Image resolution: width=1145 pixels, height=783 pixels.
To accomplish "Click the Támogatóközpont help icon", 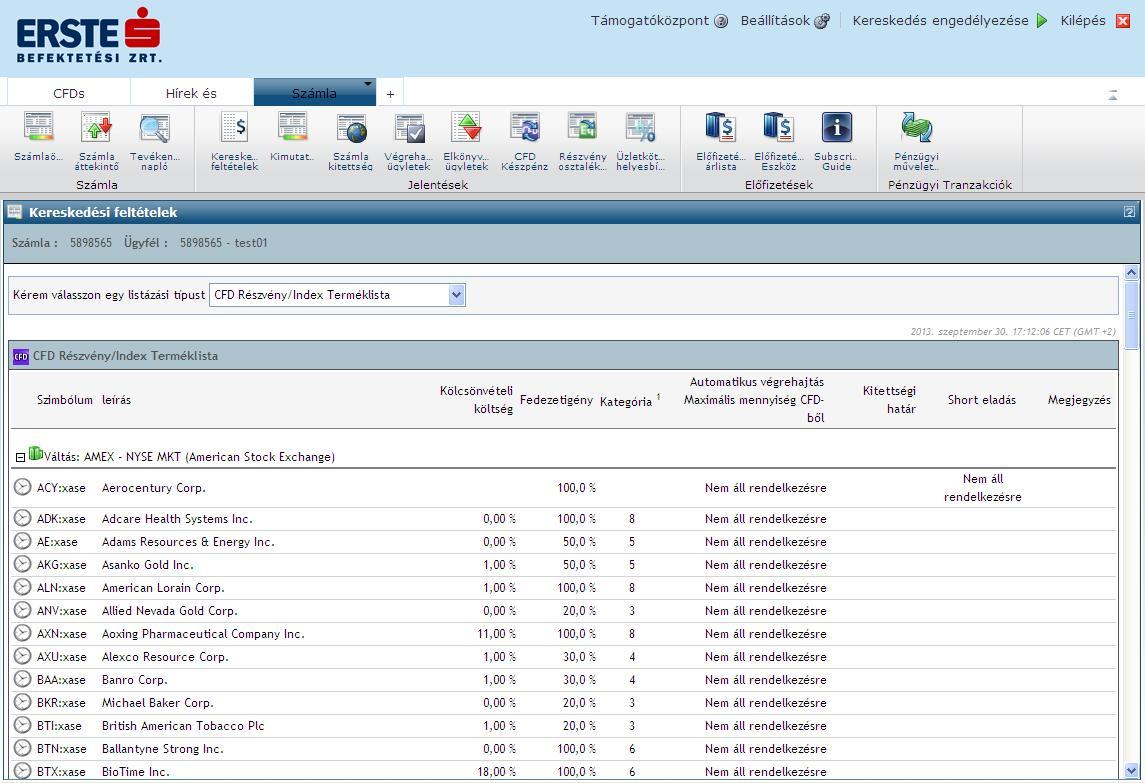I will pyautogui.click(x=721, y=21).
